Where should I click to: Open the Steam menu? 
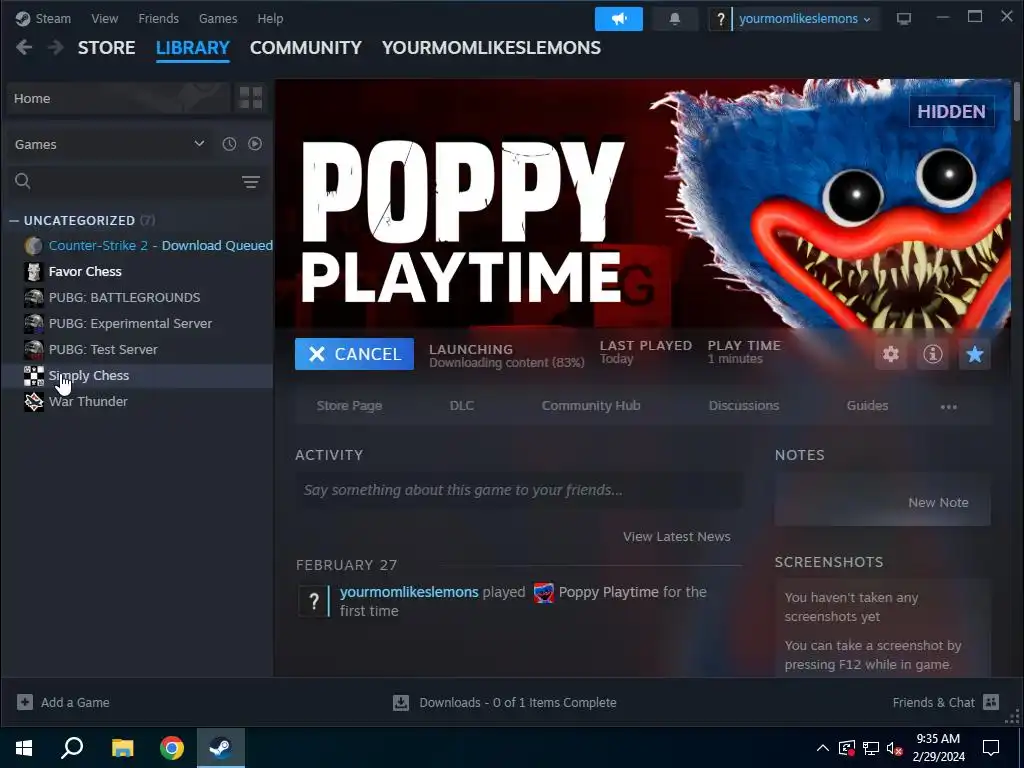[x=53, y=19]
